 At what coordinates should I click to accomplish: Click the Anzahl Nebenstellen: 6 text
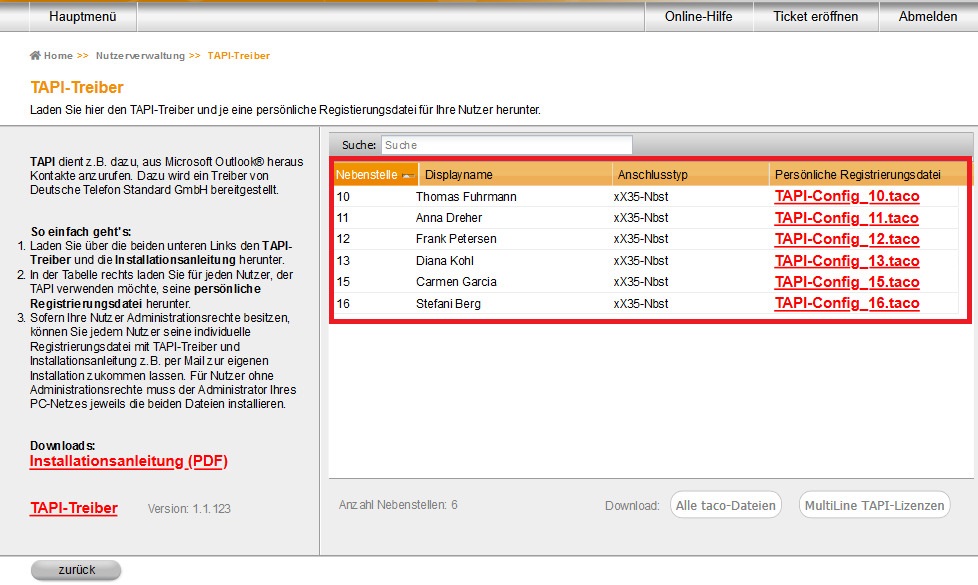pos(398,505)
